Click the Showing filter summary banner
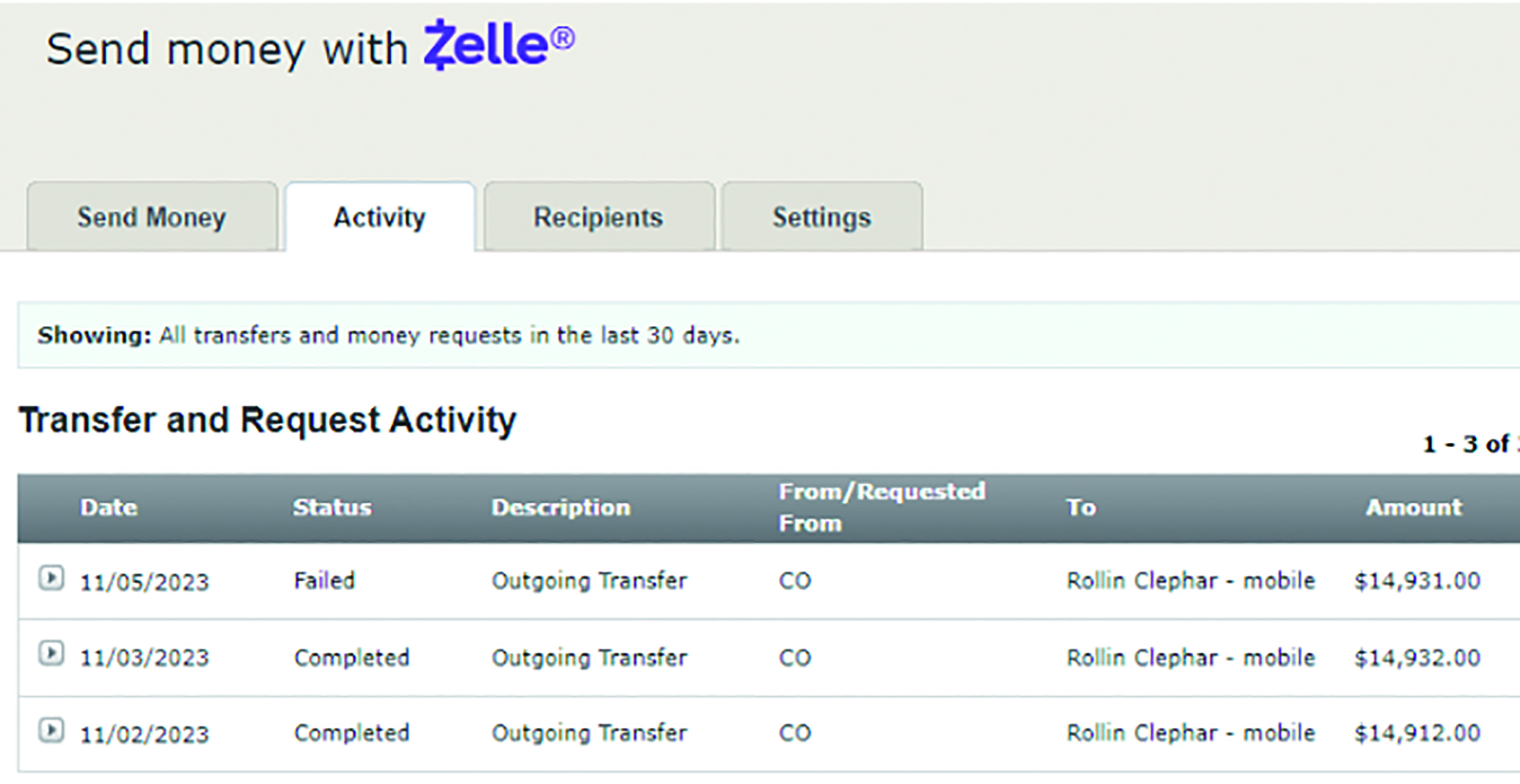1520x784 pixels. 388,335
